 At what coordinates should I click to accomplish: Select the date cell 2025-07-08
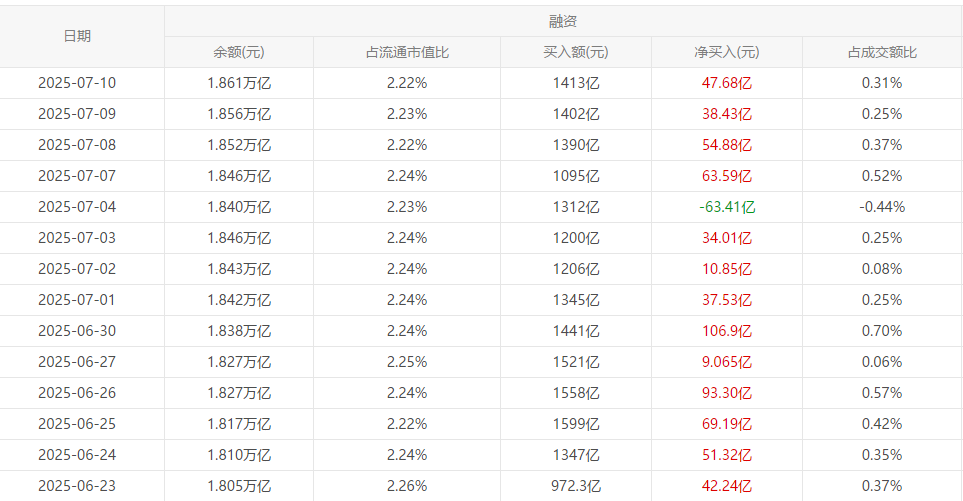[x=77, y=145]
